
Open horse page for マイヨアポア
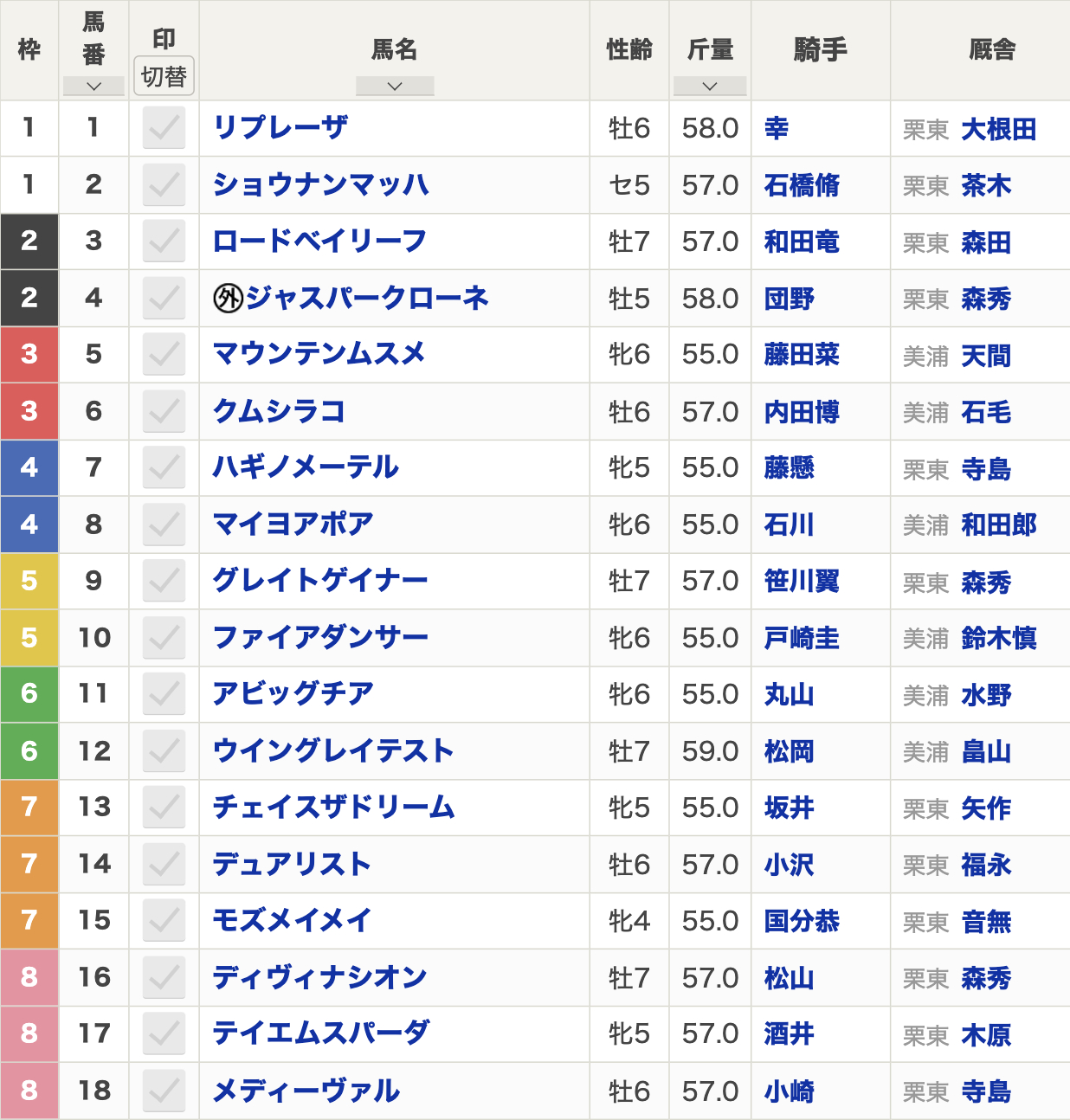click(x=293, y=525)
